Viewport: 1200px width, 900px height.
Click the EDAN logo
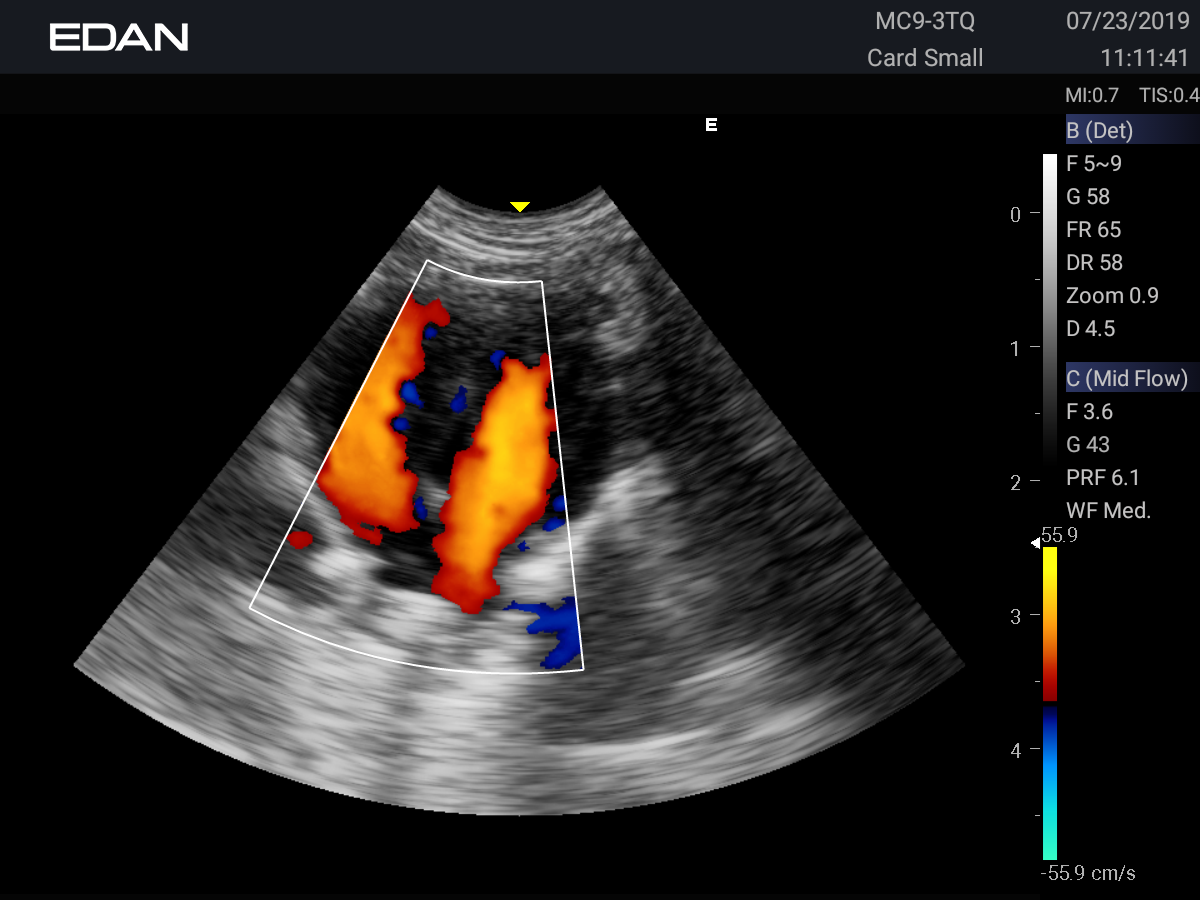point(119,38)
